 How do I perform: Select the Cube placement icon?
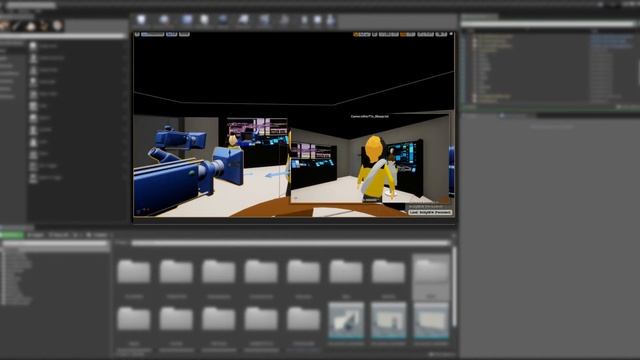point(33,106)
